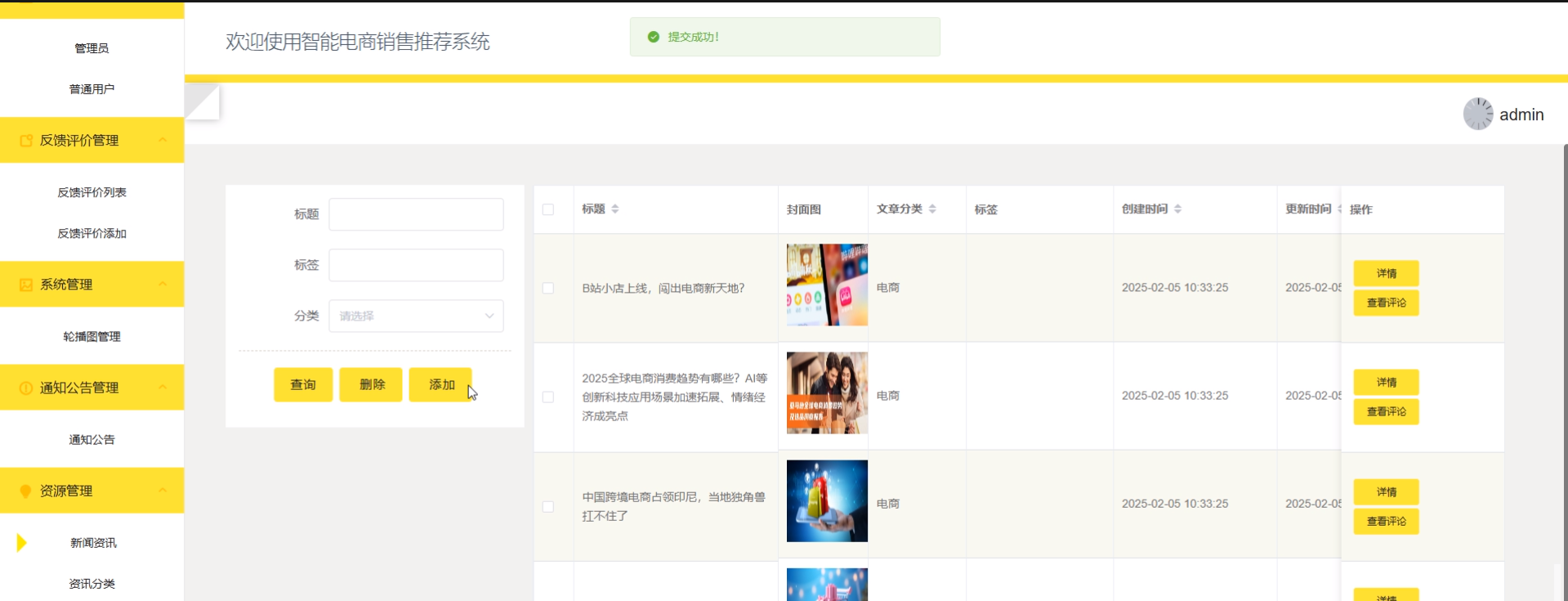Screen dimensions: 1568x601
Task: Click the 查询 button
Action: coord(303,384)
